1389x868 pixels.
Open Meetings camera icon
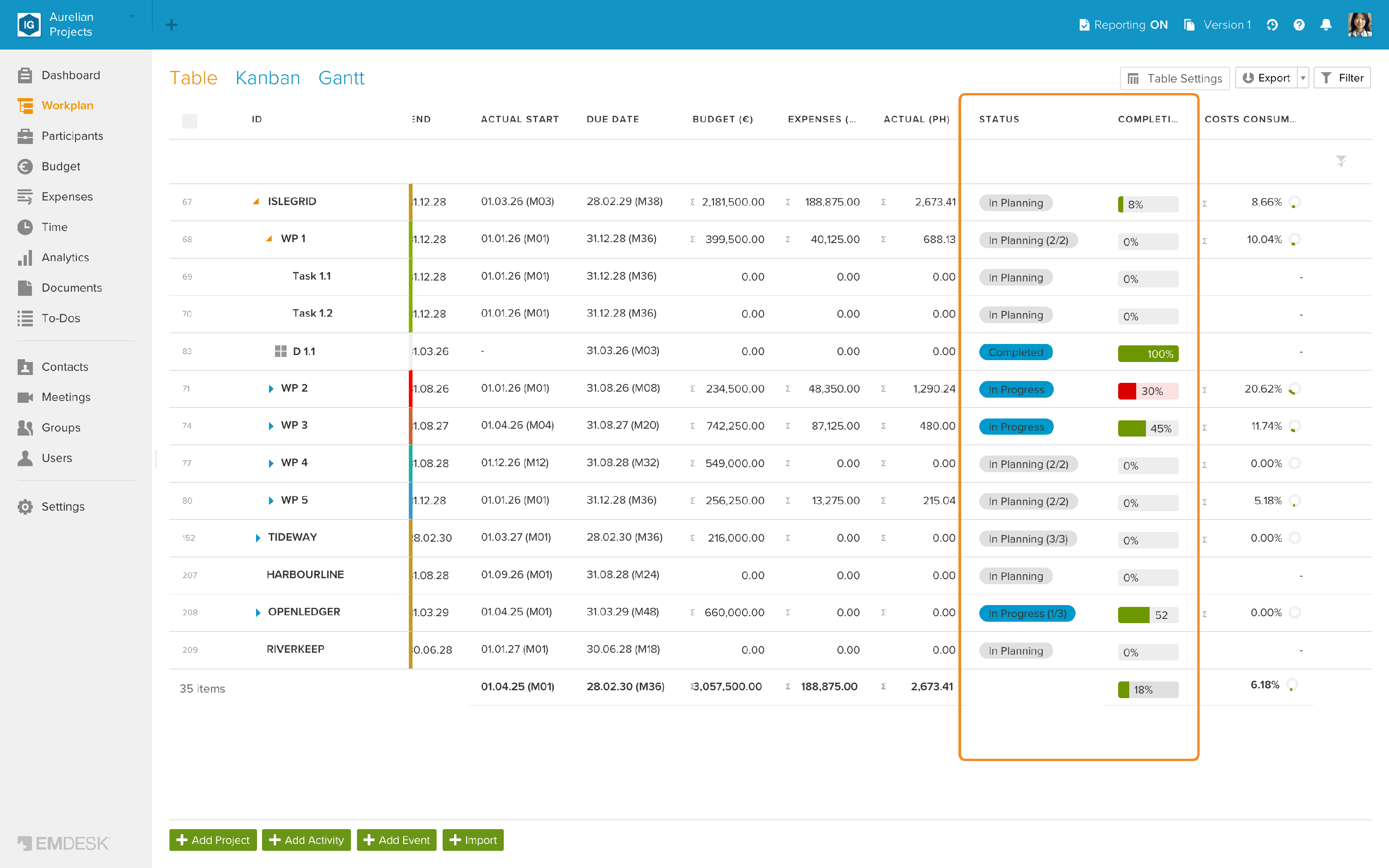point(25,397)
